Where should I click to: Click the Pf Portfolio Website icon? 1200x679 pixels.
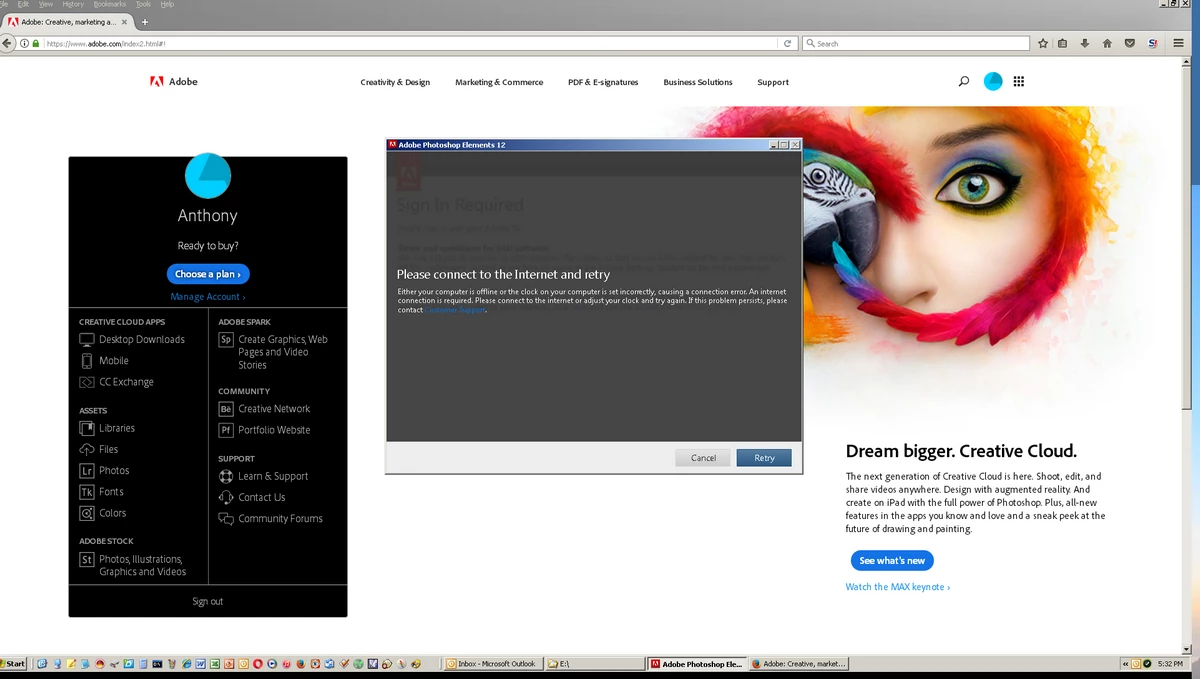point(226,430)
